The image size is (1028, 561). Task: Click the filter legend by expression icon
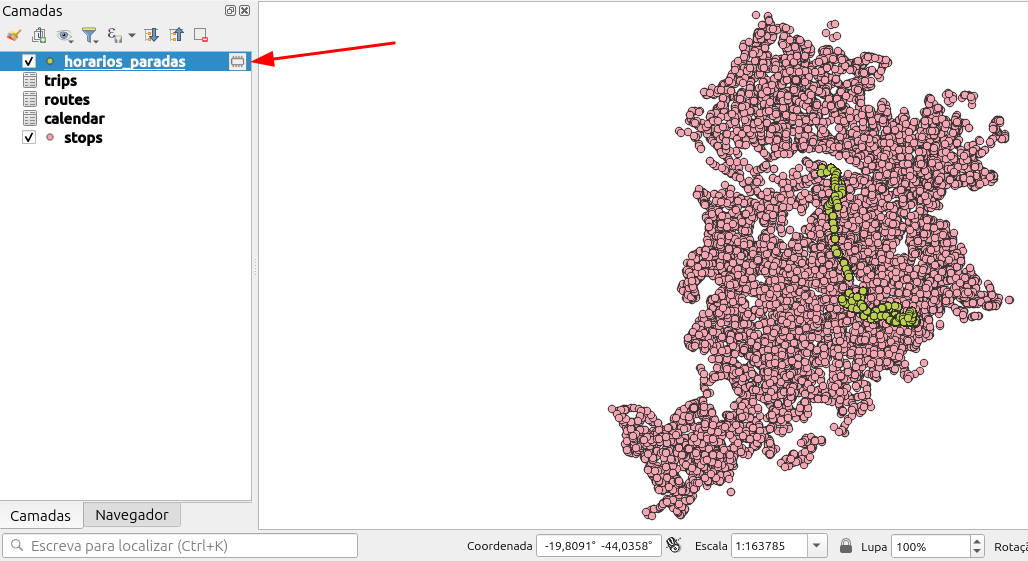(x=115, y=35)
